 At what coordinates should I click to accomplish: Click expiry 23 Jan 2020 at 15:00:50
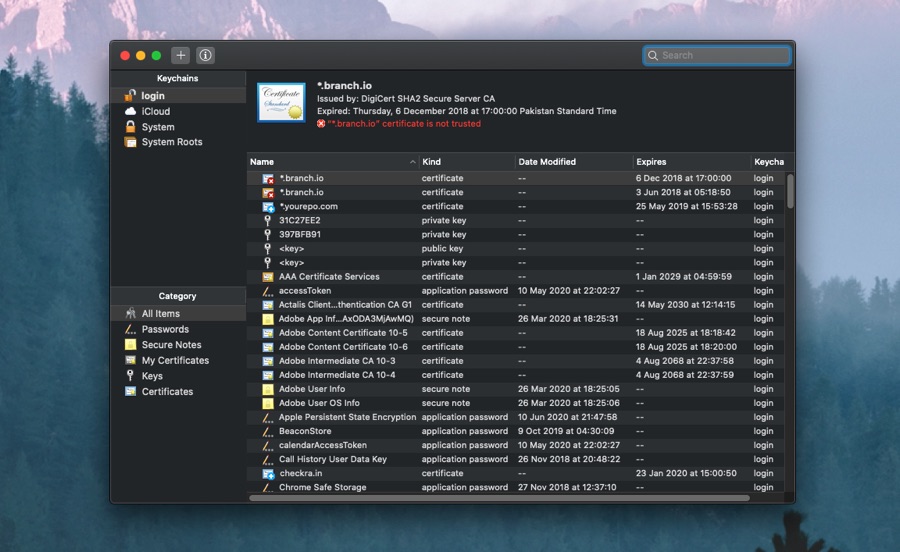point(686,473)
